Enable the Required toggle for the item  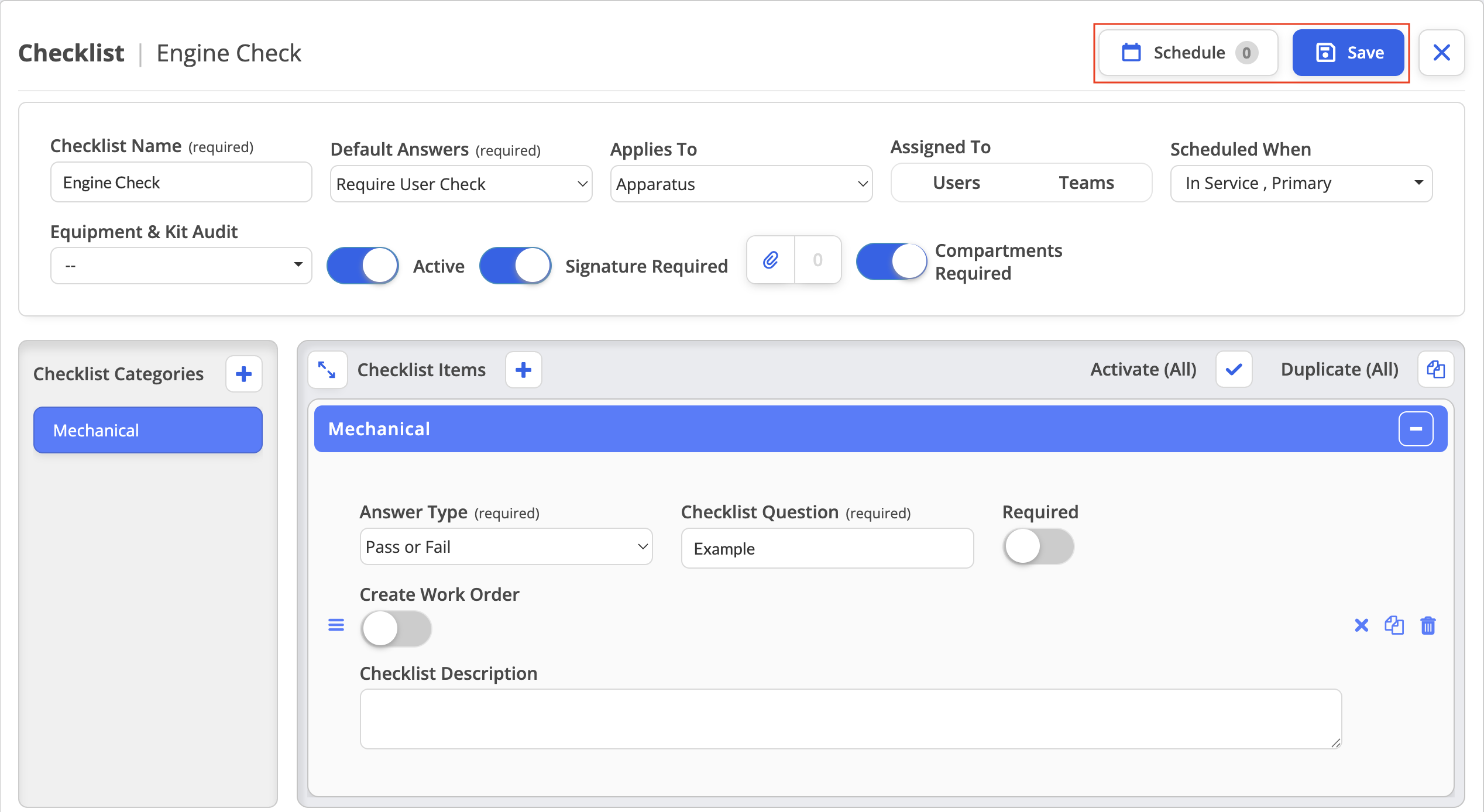coord(1039,546)
